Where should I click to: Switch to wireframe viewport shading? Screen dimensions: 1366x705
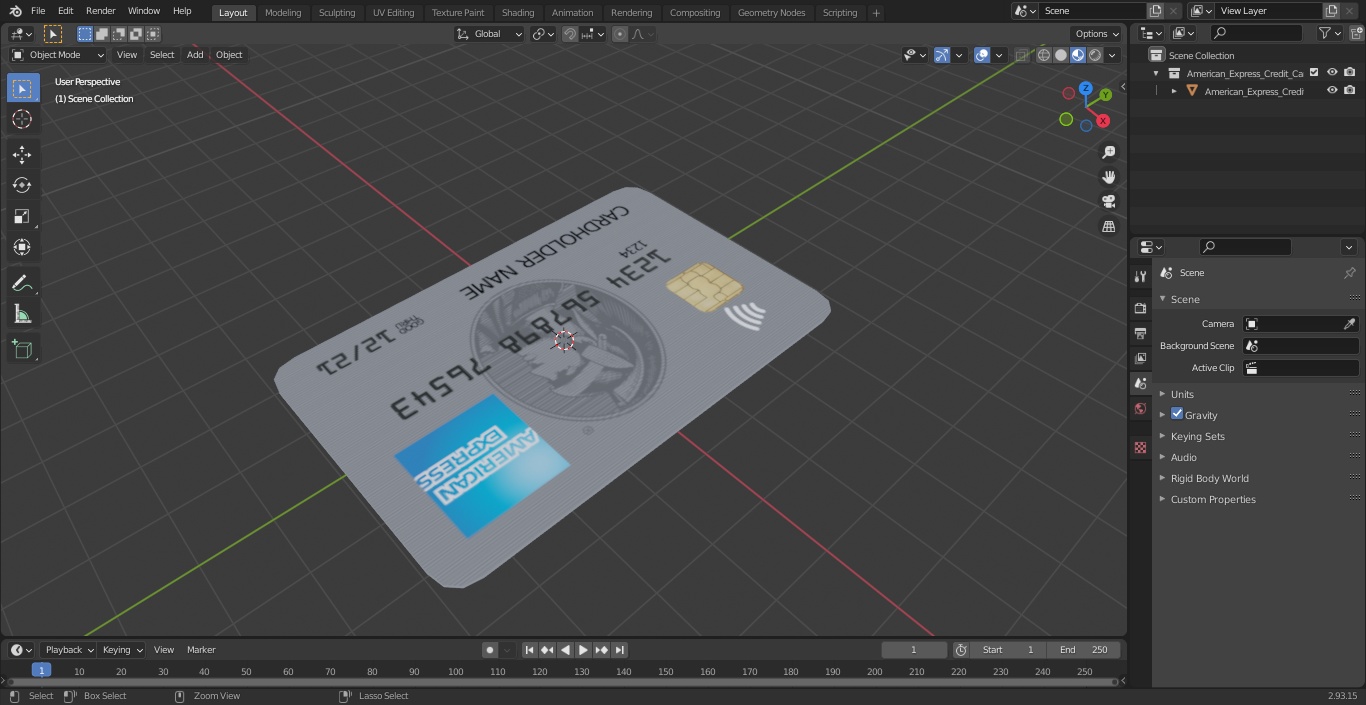[x=1044, y=55]
